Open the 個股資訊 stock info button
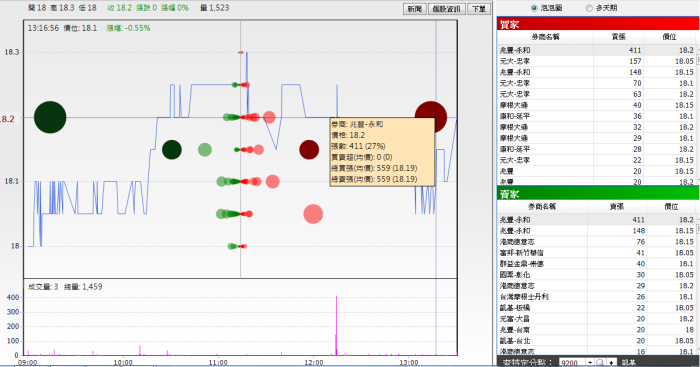 click(x=446, y=9)
